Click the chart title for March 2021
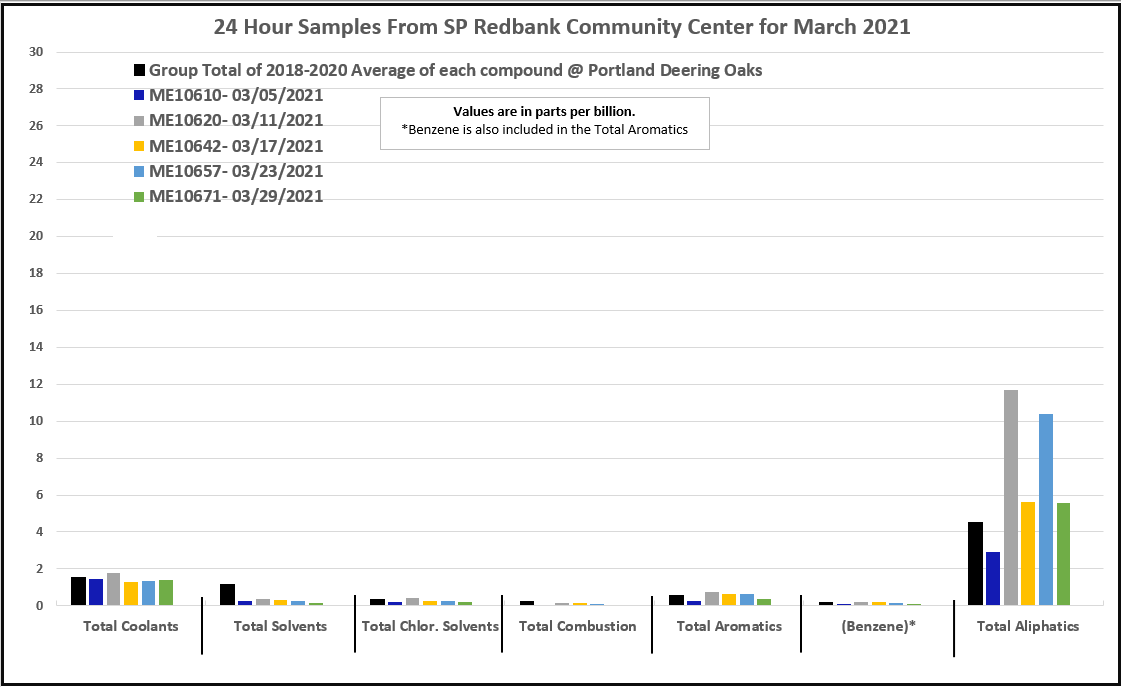This screenshot has height=687, width=1121. [561, 26]
